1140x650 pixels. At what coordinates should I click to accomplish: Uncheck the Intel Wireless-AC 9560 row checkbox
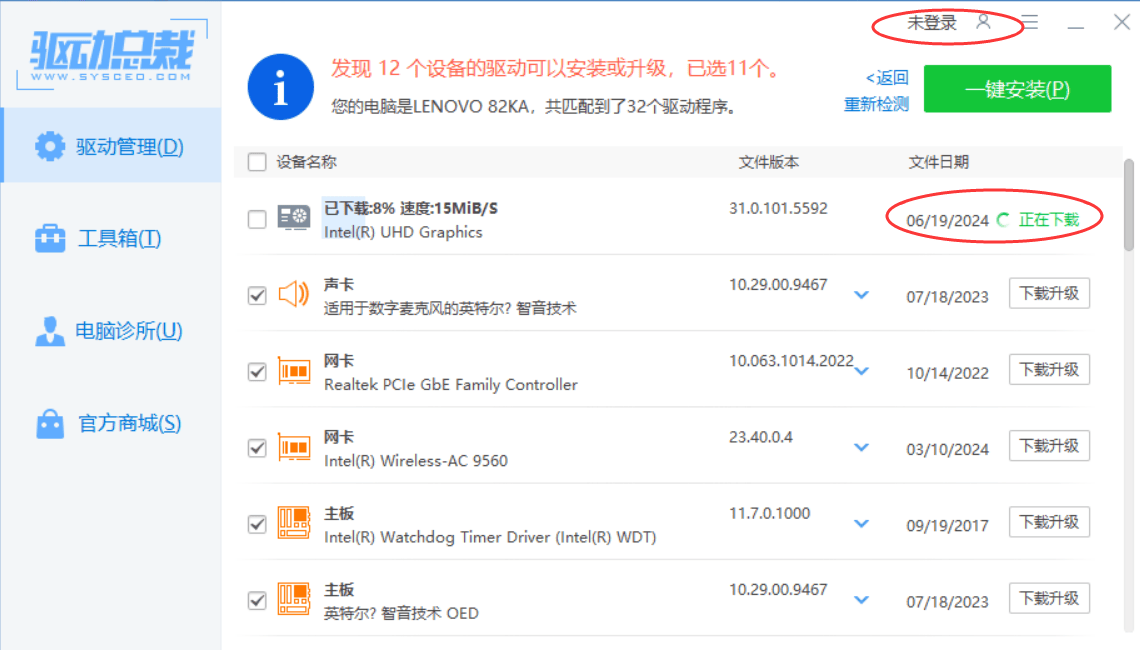(257, 448)
